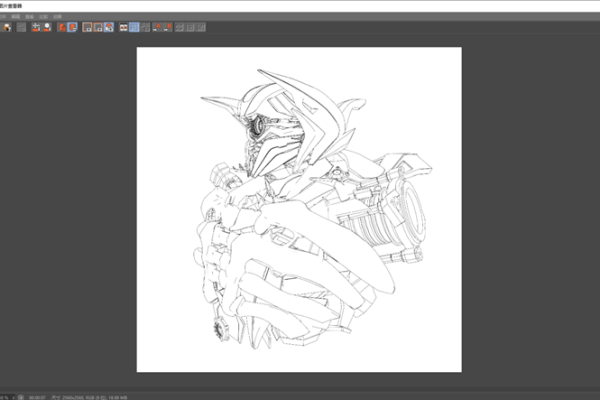Screen dimensions: 600x400
Task: Click the swap icon right after the B icon
Action: [180, 27]
